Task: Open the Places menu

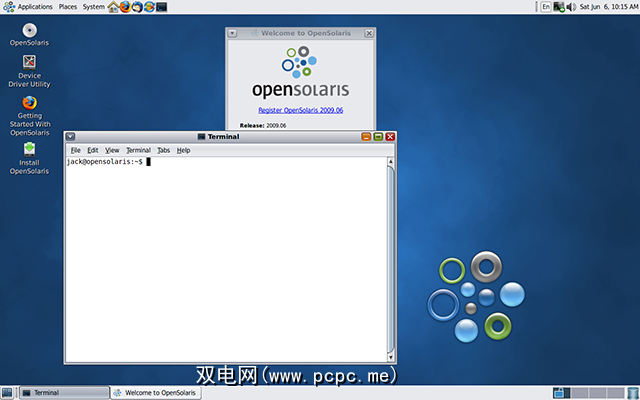Action: tap(68, 7)
